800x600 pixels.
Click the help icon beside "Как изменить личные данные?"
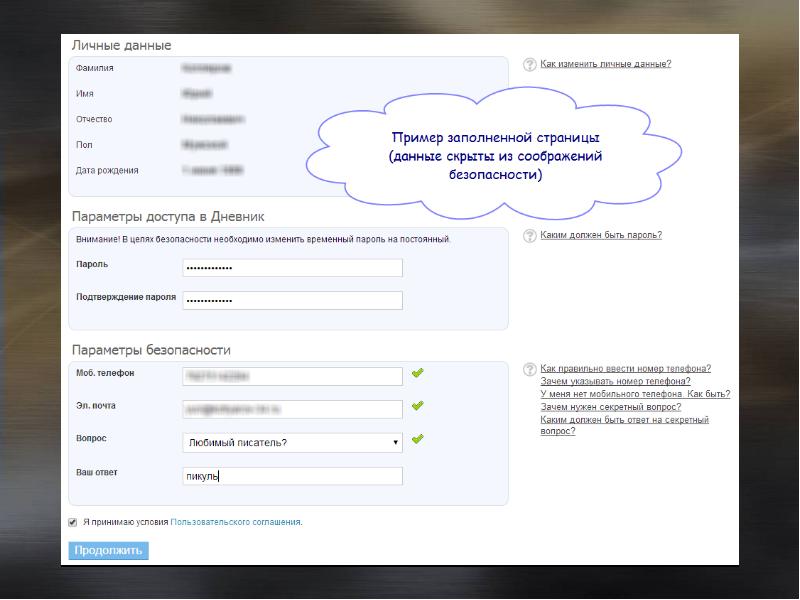coord(529,65)
